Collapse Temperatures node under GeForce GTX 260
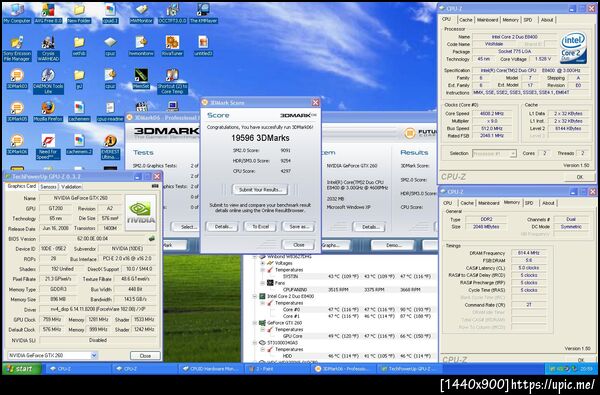Screen dimensions: 600x395 (x=262, y=330)
